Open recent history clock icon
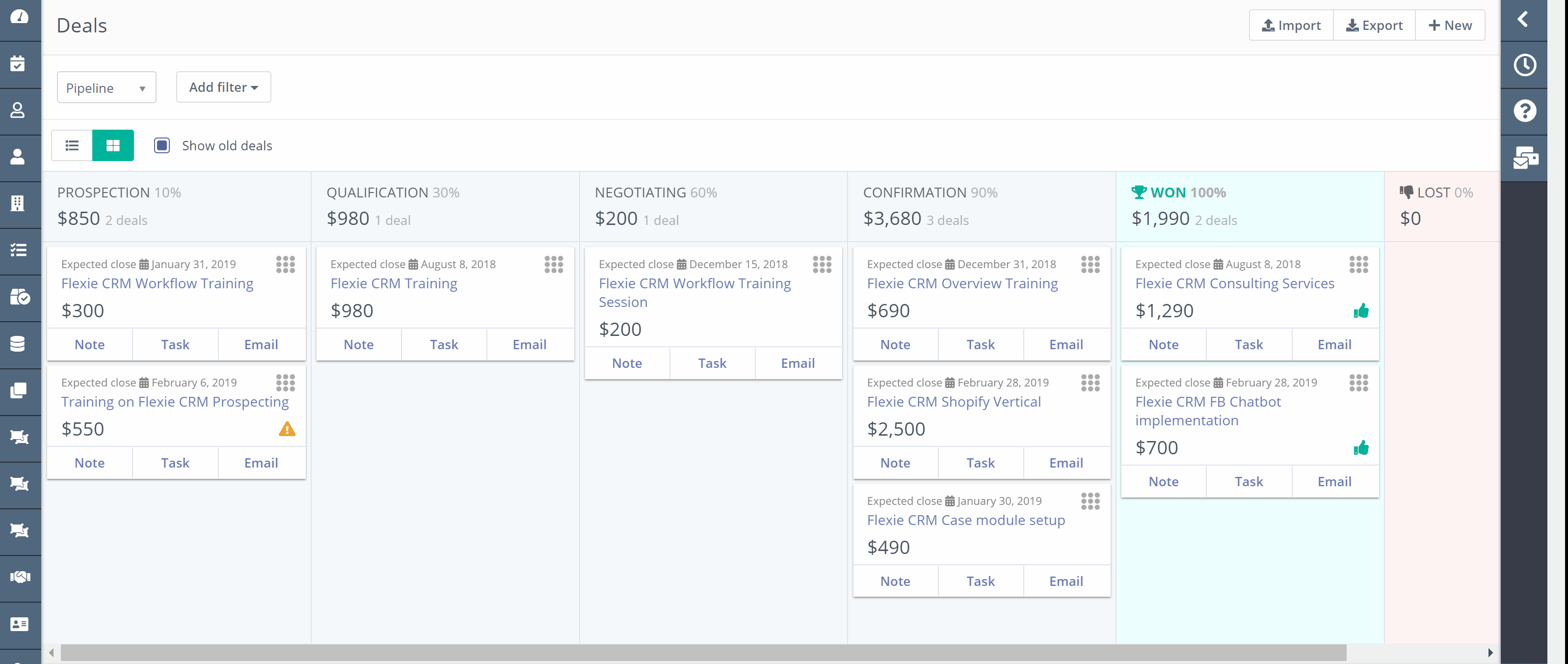The width and height of the screenshot is (1568, 664). [1524, 65]
